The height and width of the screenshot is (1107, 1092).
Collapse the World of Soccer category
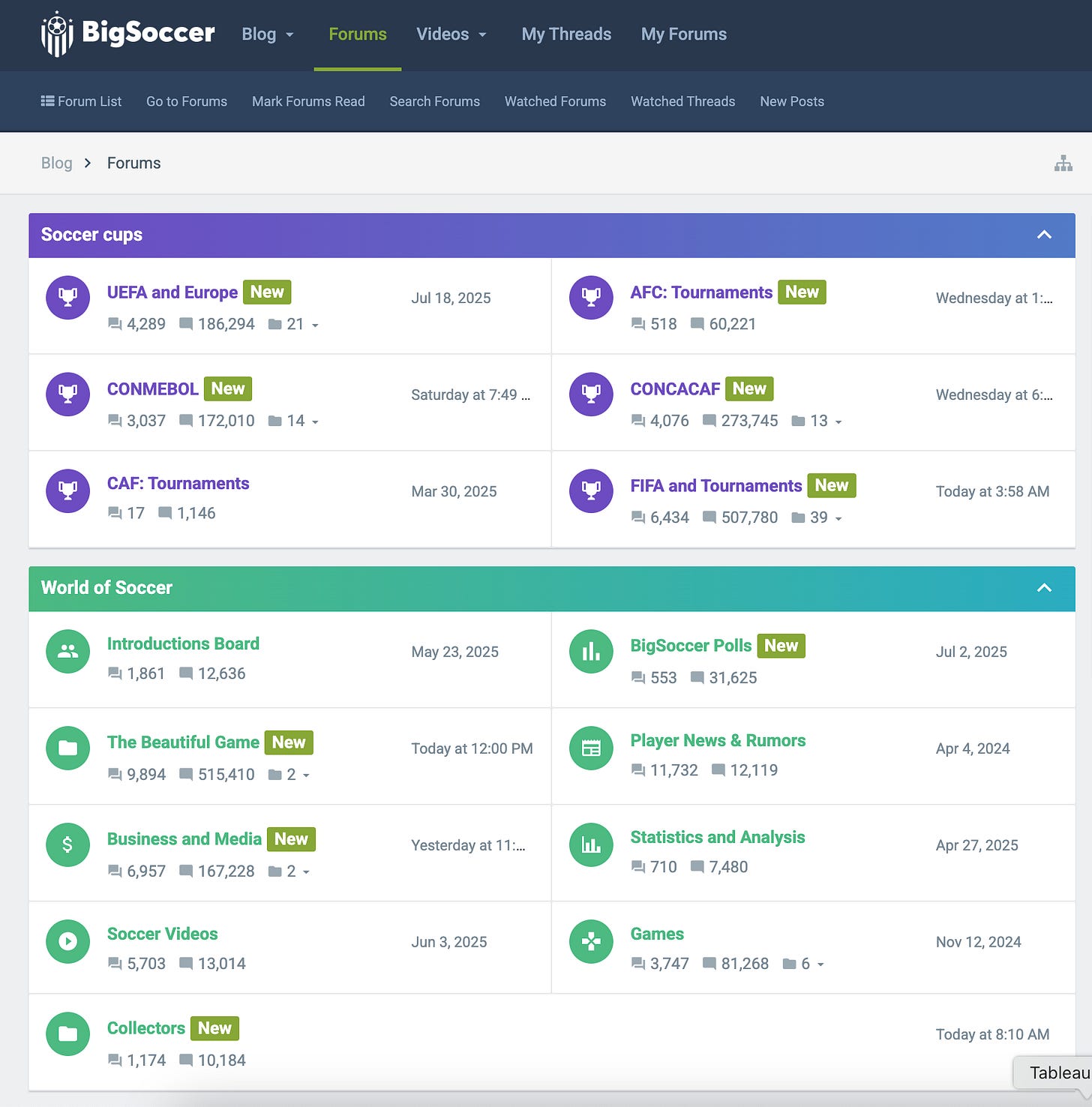pyautogui.click(x=1044, y=588)
